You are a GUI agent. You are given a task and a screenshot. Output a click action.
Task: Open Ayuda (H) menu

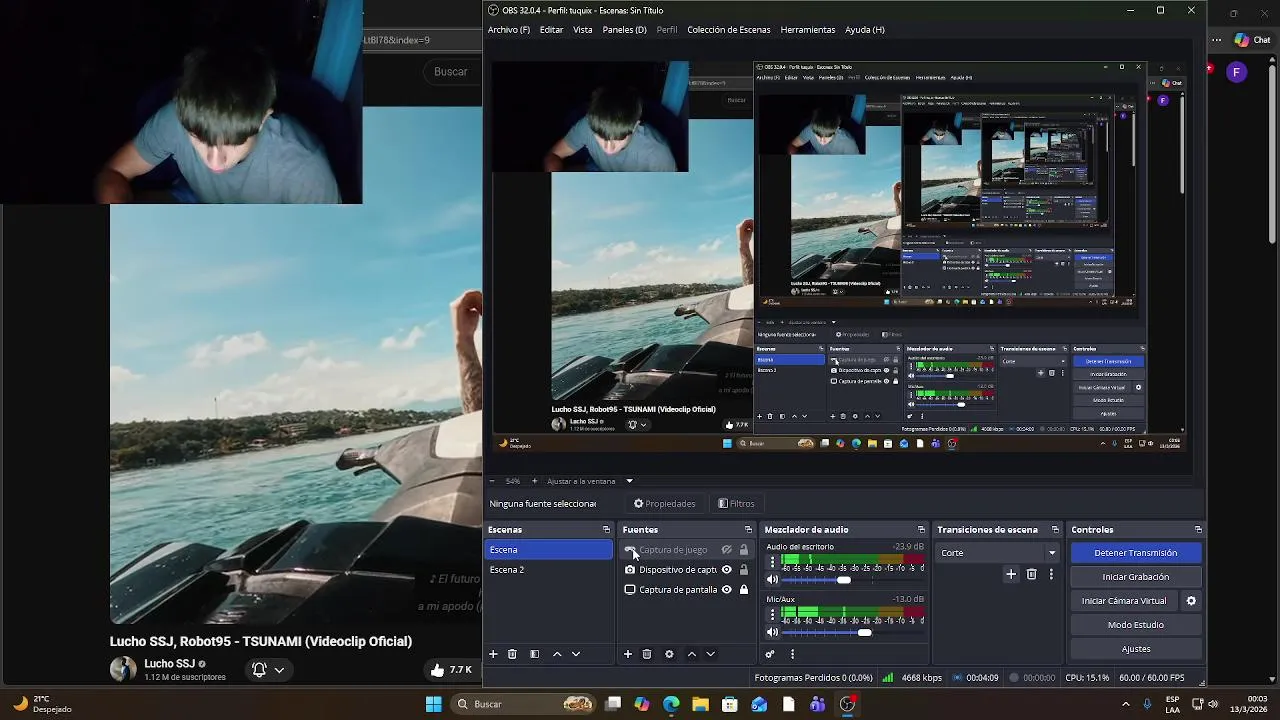click(x=864, y=30)
